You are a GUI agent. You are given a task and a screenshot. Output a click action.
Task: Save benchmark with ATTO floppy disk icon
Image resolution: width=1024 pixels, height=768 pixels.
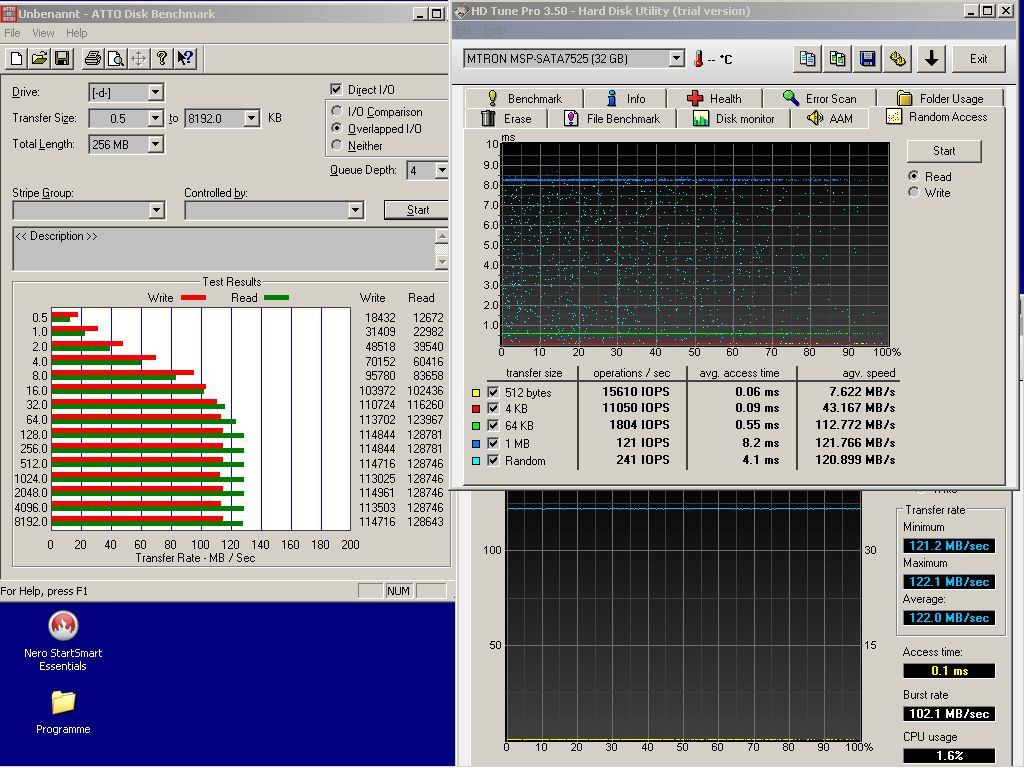click(x=62, y=59)
